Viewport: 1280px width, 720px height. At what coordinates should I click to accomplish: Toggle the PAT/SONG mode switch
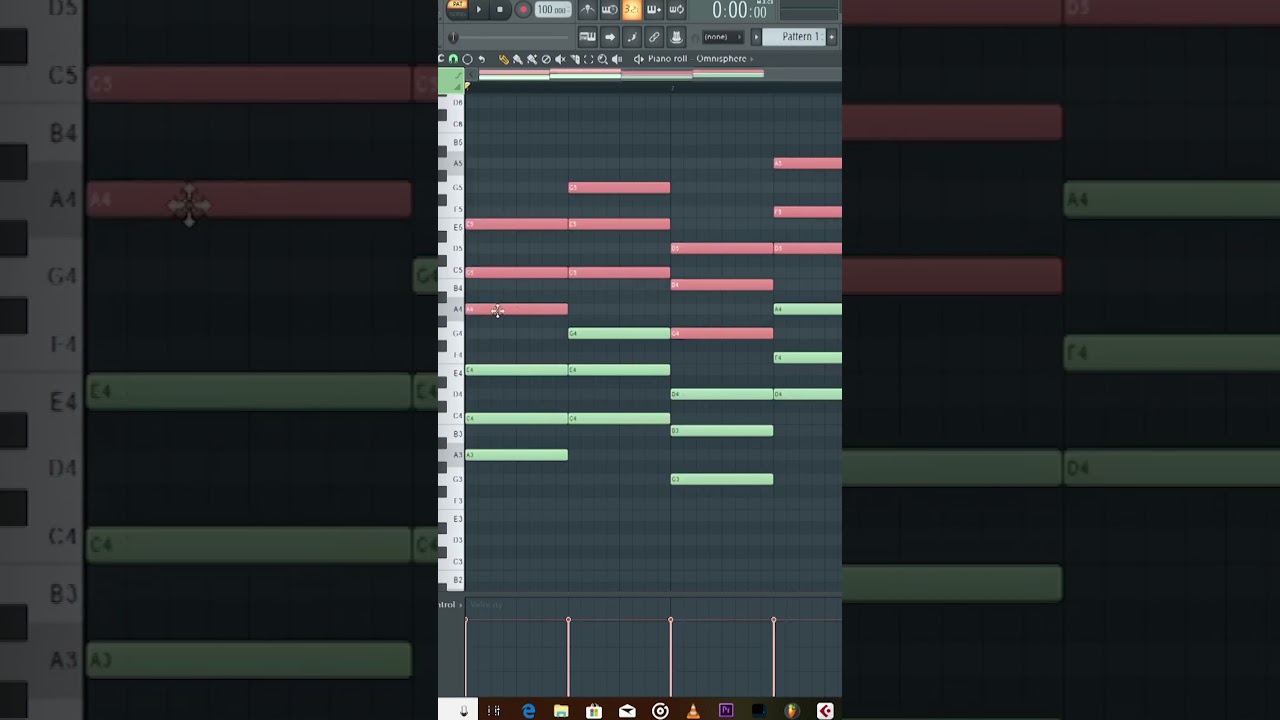[457, 9]
